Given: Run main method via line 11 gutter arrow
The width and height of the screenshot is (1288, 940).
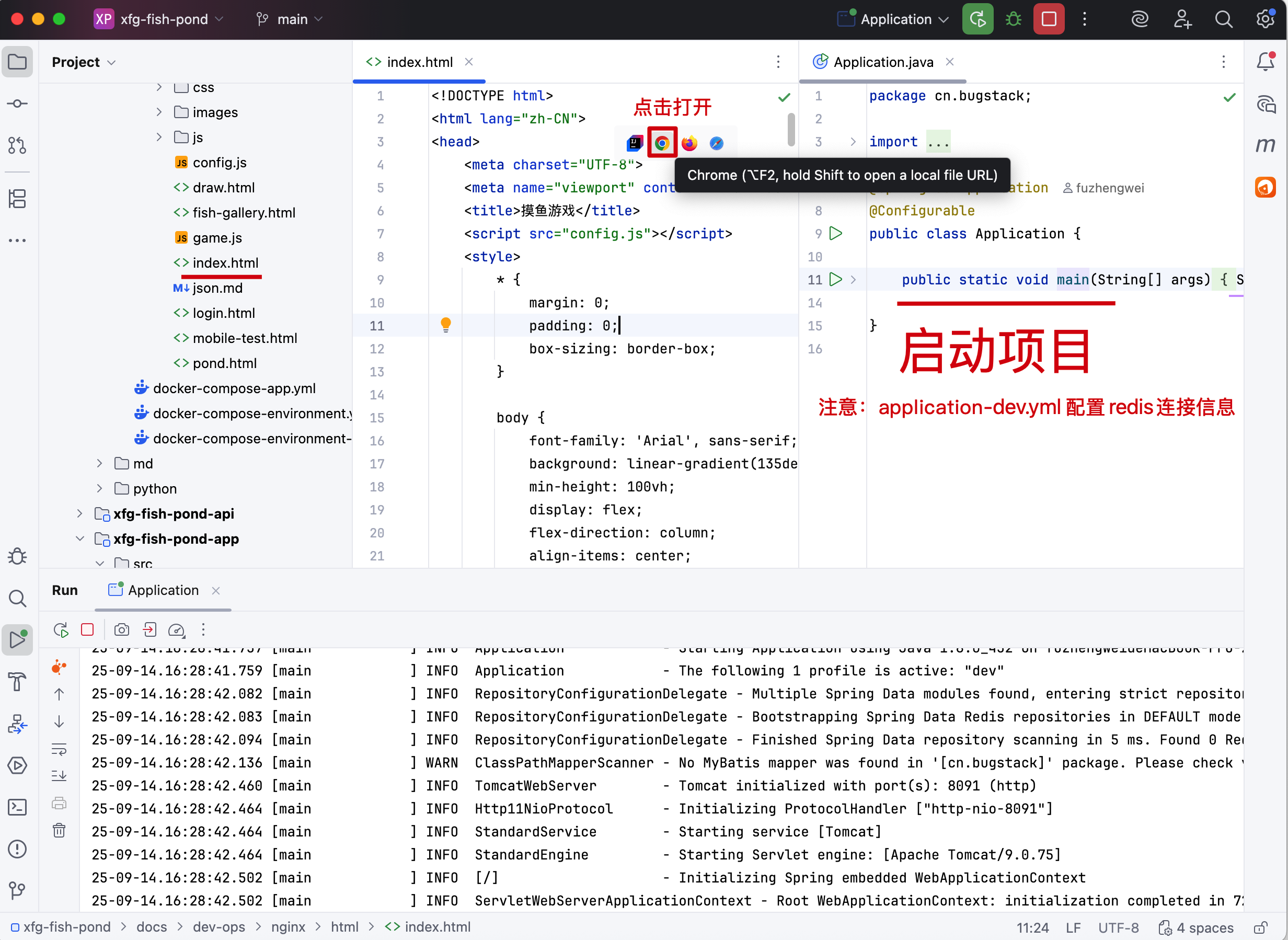Looking at the screenshot, I should [x=836, y=279].
